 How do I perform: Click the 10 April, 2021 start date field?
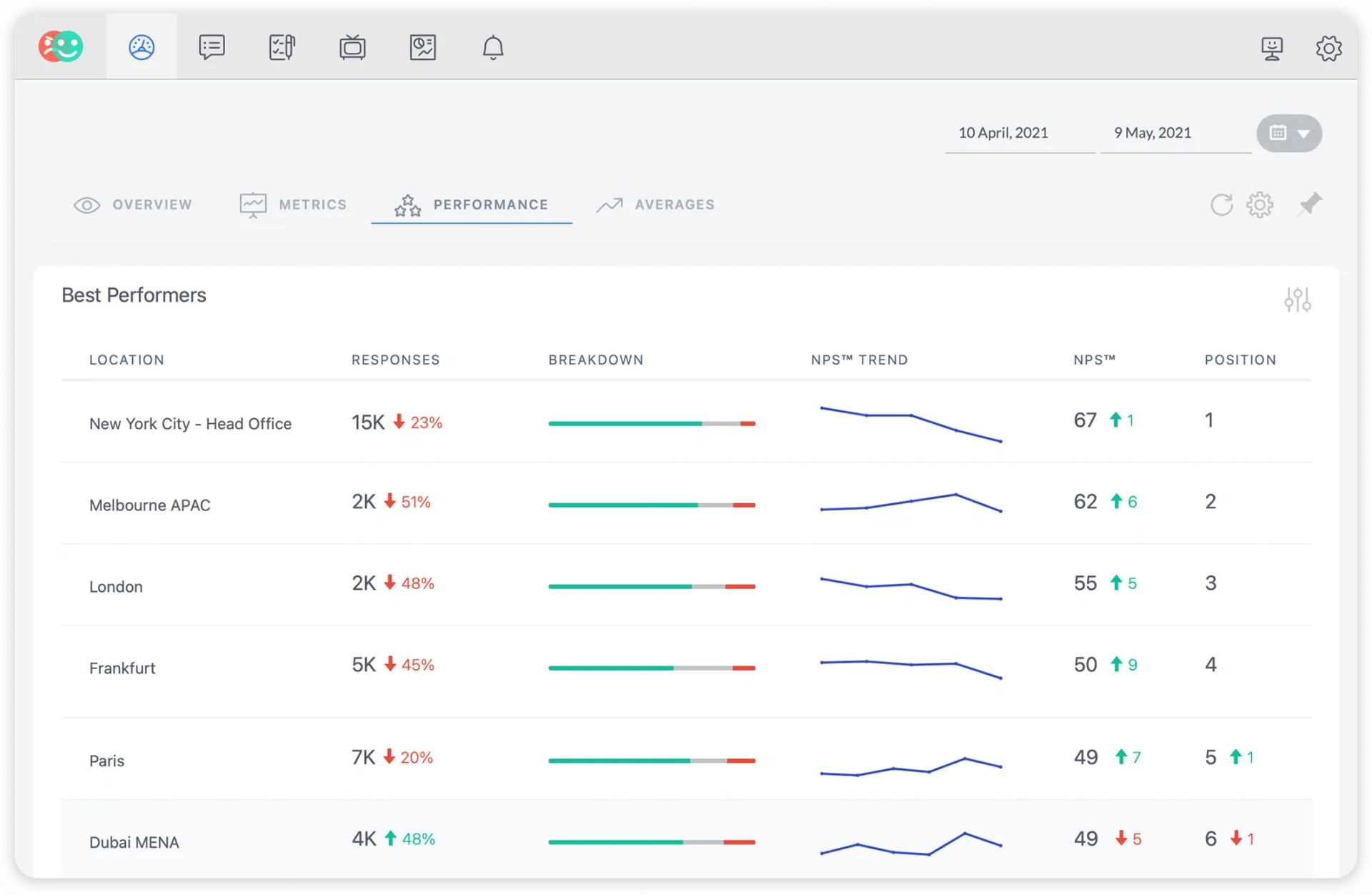1003,133
